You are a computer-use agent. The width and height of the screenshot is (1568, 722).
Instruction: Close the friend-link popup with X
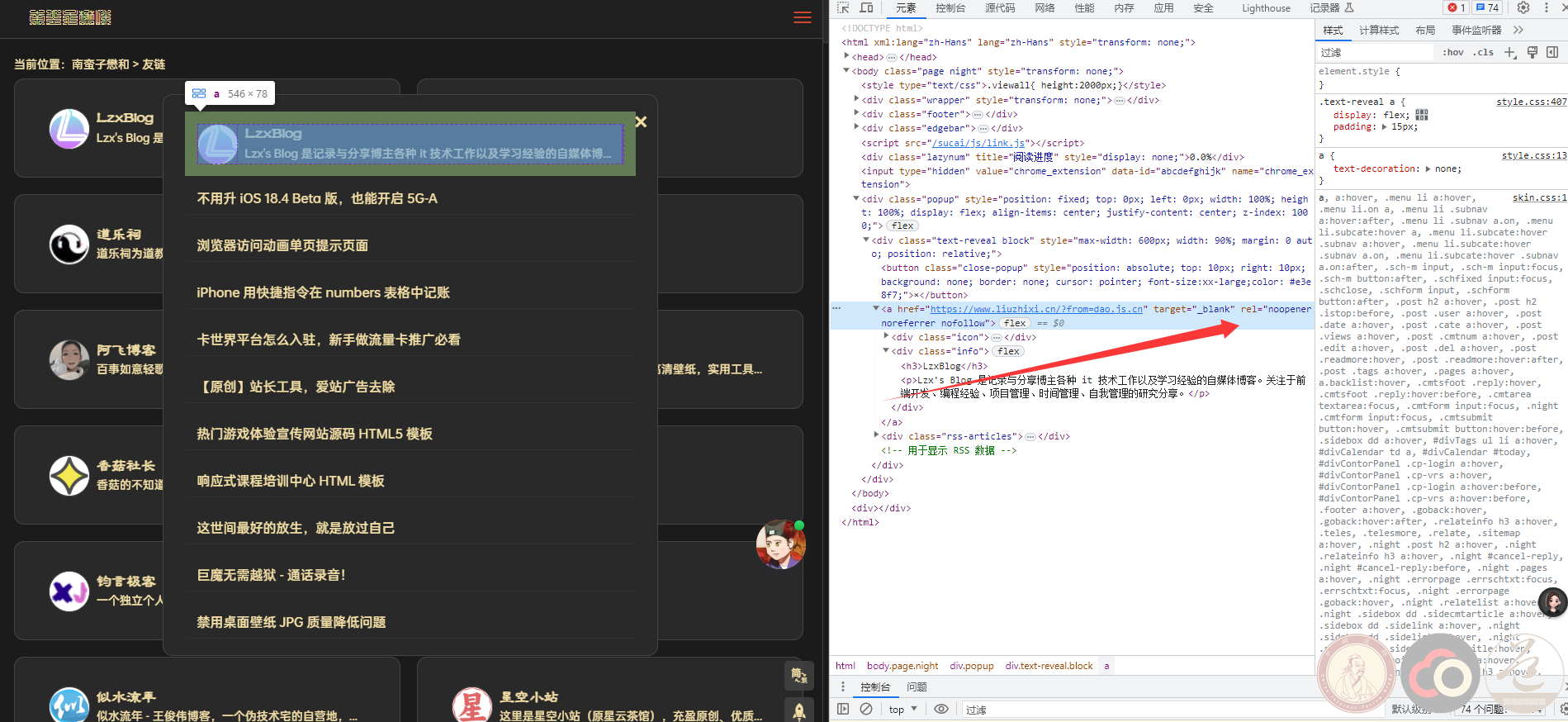(641, 121)
